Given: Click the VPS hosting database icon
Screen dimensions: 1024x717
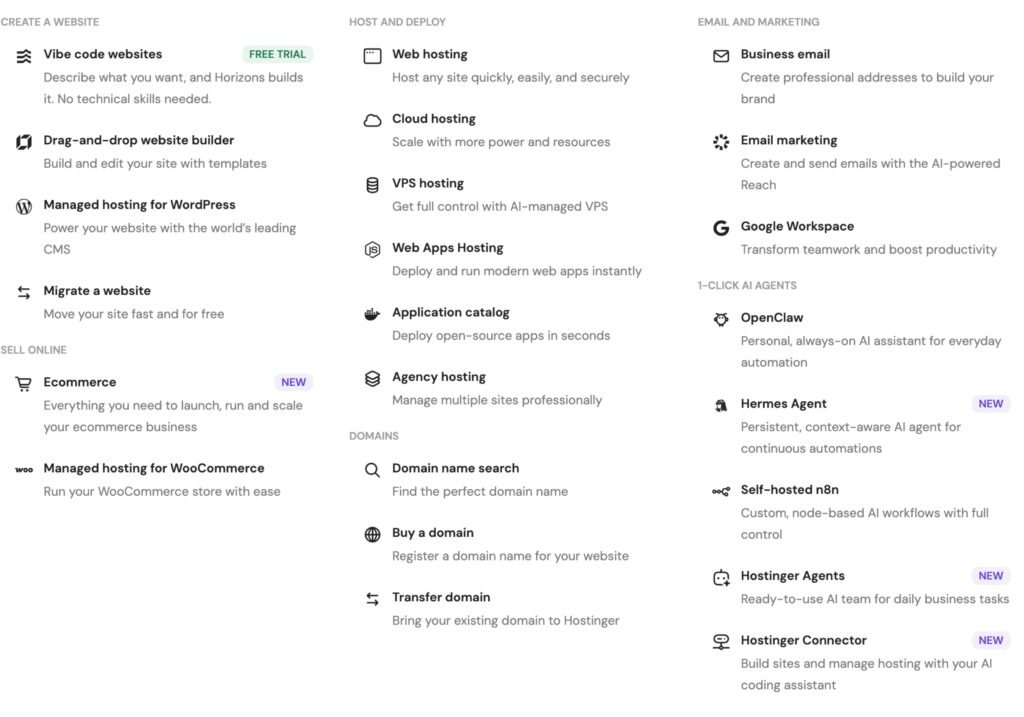Looking at the screenshot, I should click(372, 185).
